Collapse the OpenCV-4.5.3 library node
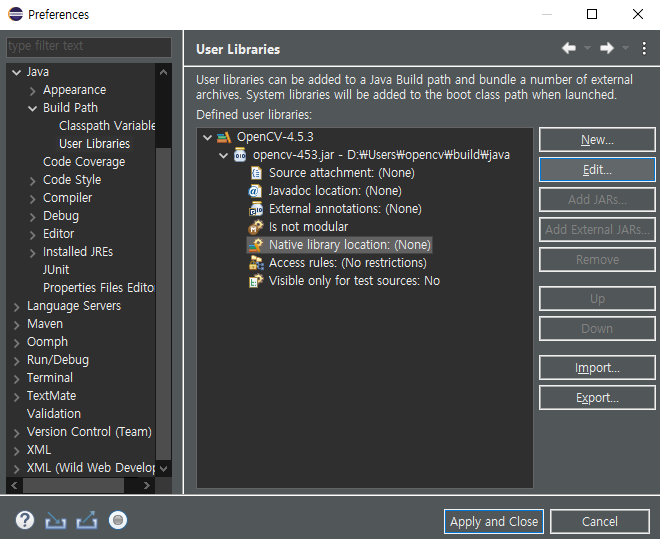This screenshot has height=539, width=660. pos(207,138)
